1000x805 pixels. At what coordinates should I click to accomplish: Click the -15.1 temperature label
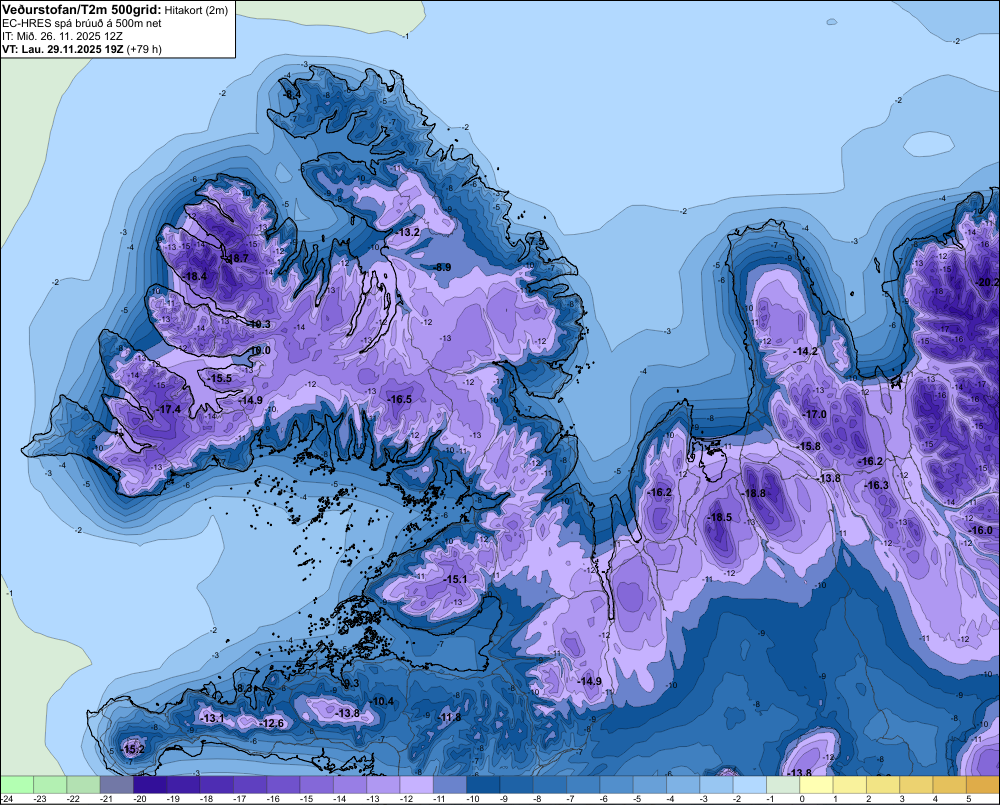[x=455, y=579]
